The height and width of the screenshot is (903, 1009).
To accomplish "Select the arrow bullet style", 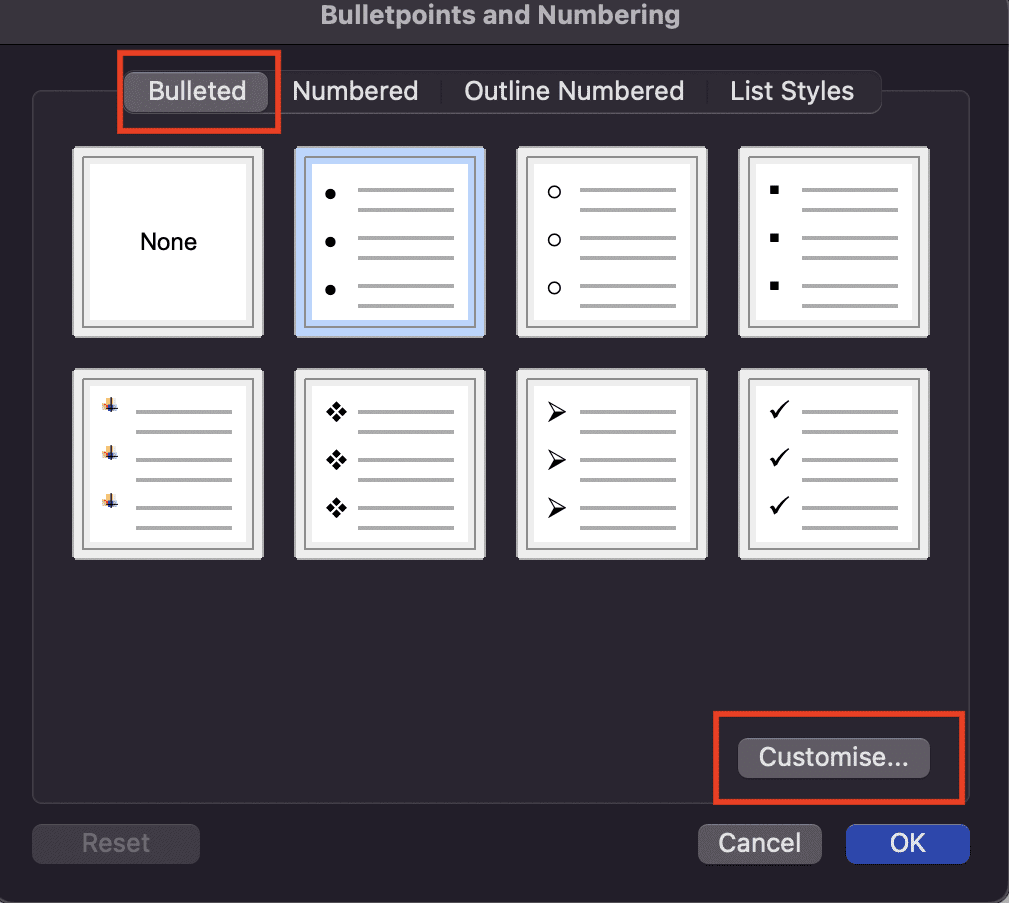I will click(x=611, y=463).
